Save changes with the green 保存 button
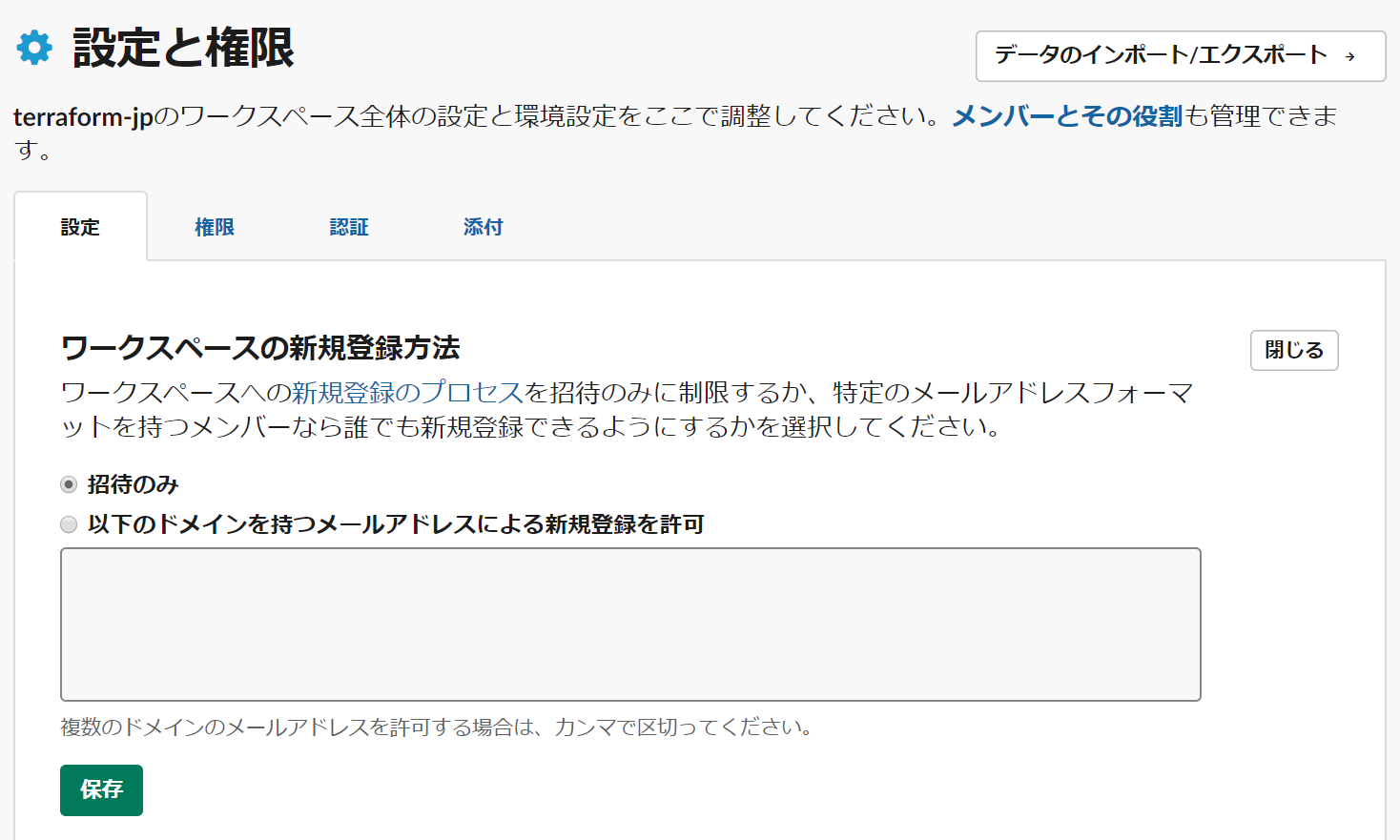 pos(101,790)
